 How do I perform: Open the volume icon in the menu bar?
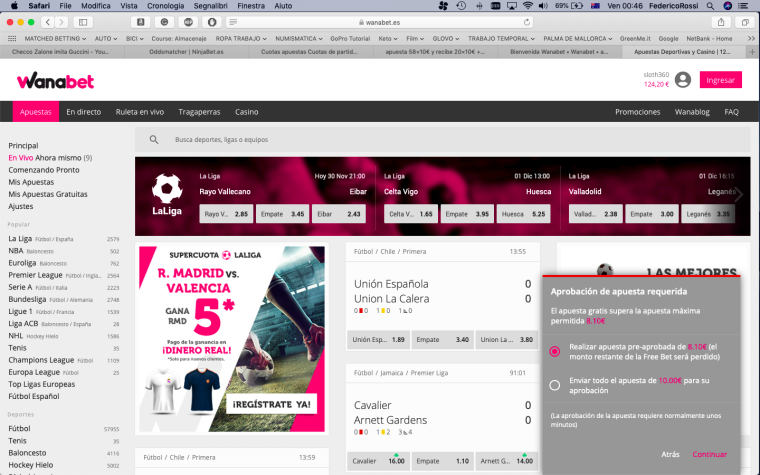click(543, 6)
